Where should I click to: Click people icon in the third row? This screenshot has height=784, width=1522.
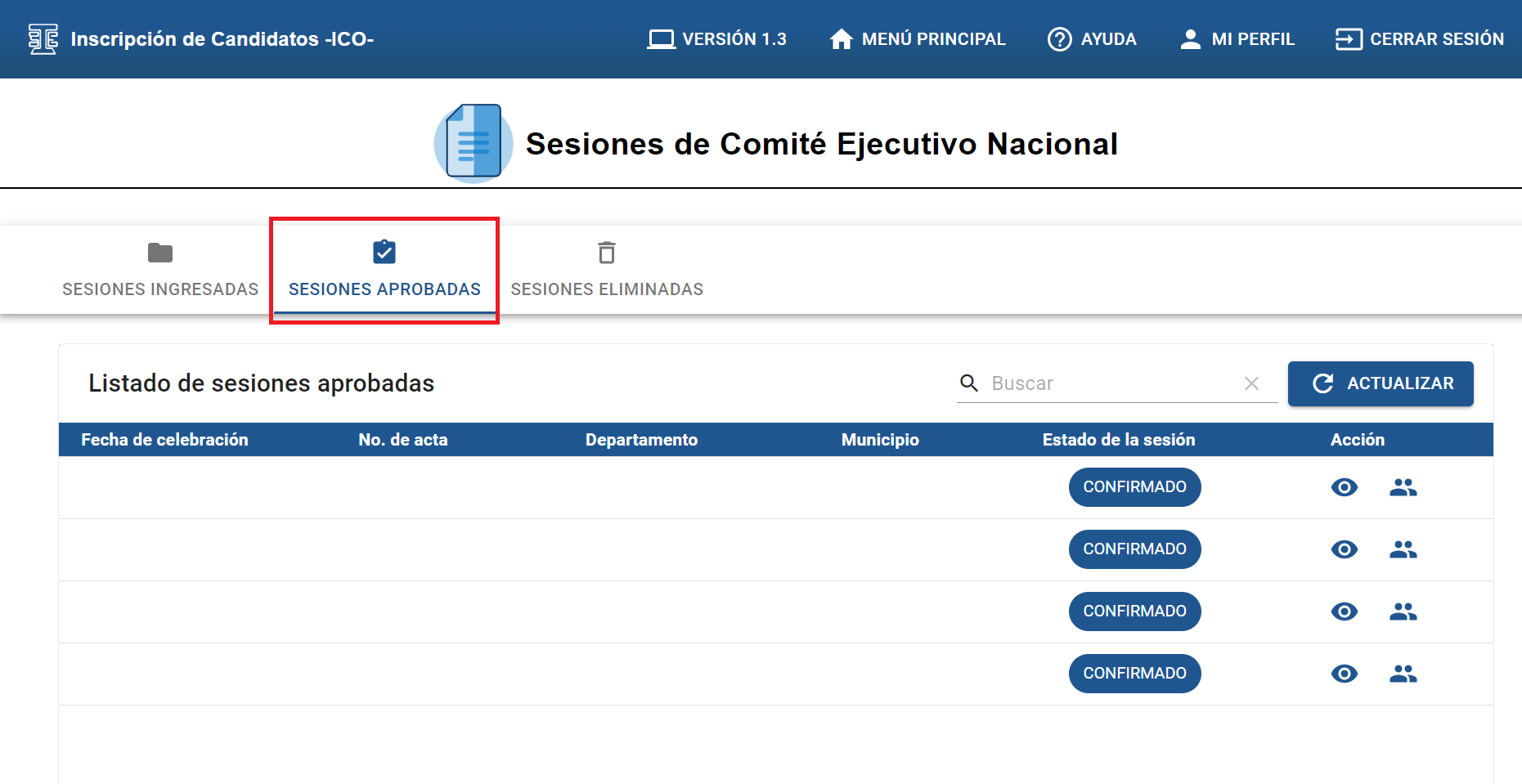point(1403,612)
